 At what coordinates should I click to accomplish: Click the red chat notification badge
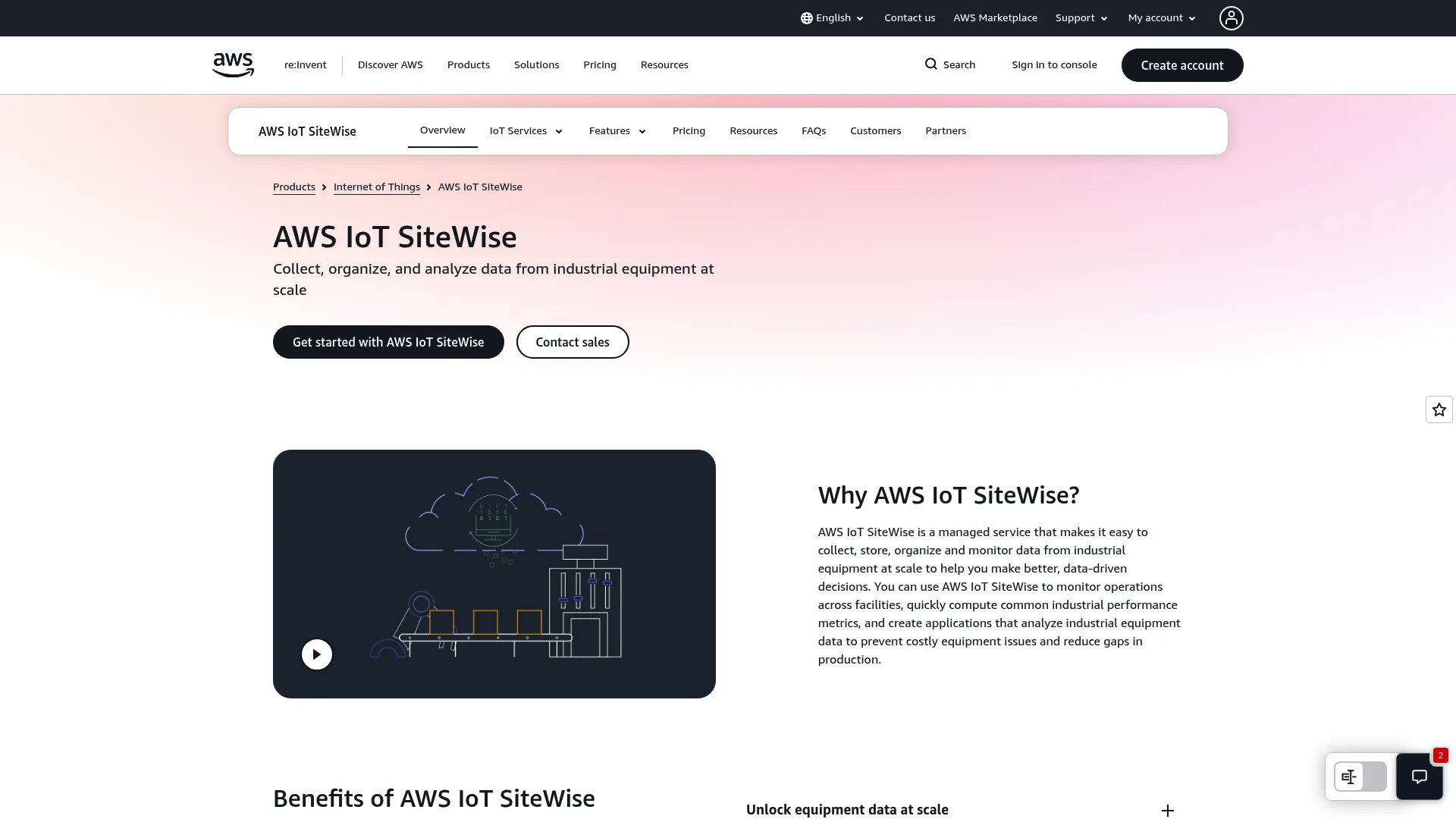(1440, 755)
